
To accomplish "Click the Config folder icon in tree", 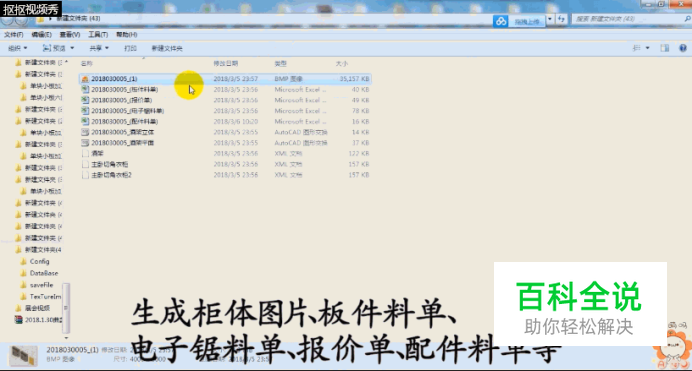I will (24, 262).
